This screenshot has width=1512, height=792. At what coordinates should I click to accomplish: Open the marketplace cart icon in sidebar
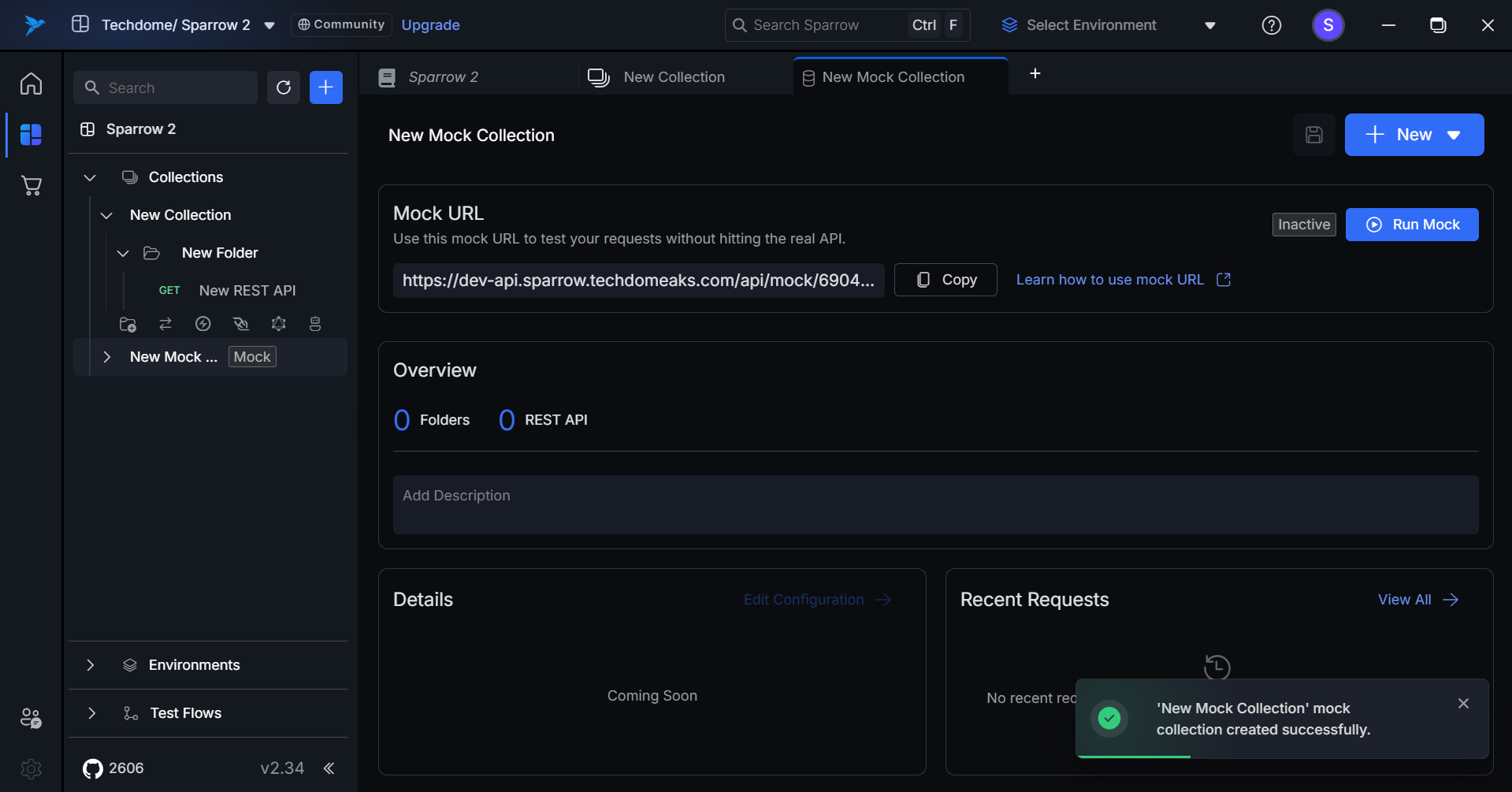(31, 186)
